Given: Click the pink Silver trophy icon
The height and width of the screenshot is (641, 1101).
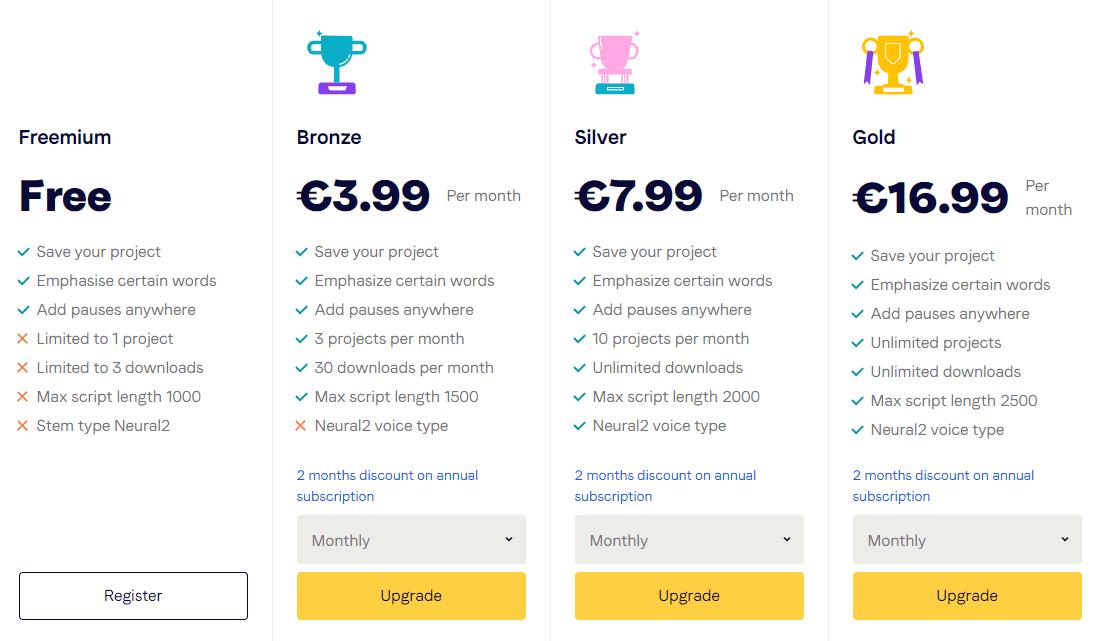Looking at the screenshot, I should (x=614, y=62).
